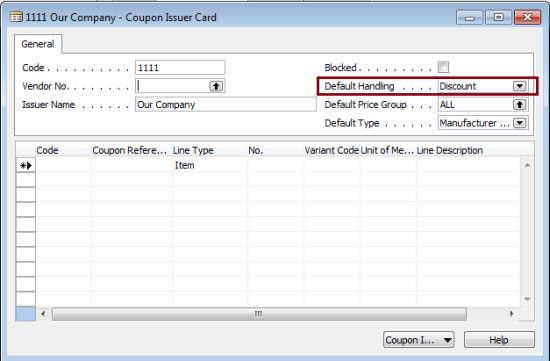Click into the Issuer Name field
The height and width of the screenshot is (361, 550).
(x=226, y=105)
